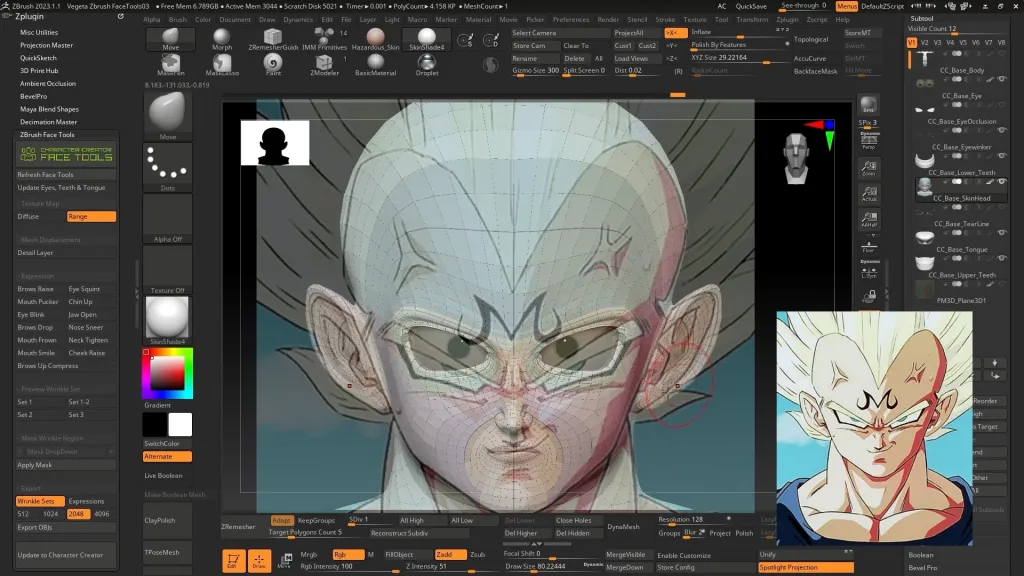Toggle the Alternate color button
Image resolution: width=1024 pixels, height=576 pixels.
[x=167, y=456]
